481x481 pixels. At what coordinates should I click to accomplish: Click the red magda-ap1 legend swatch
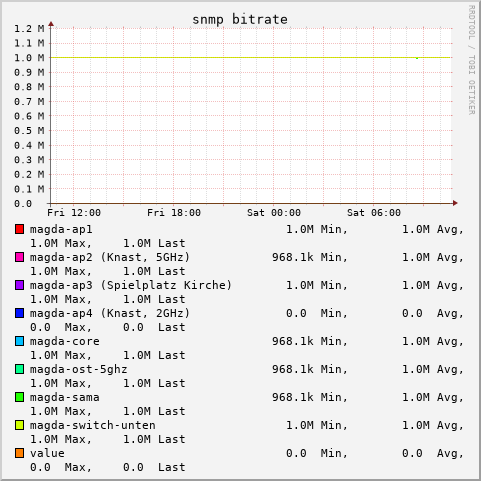click(x=19, y=229)
